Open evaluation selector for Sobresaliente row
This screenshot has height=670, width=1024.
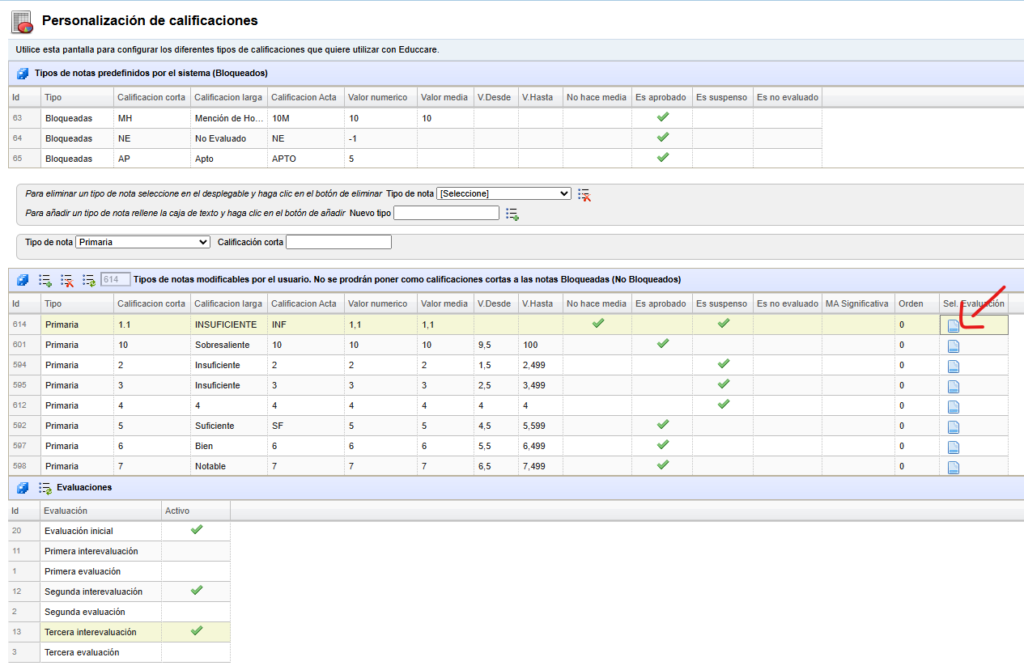pos(953,345)
